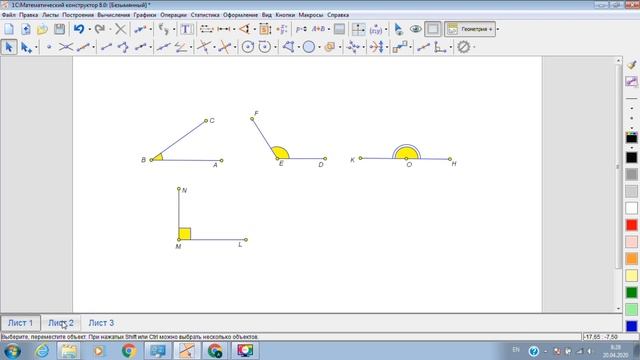Viewport: 640px width, 360px height.
Task: Switch to the Лист 2 tab
Action: coord(61,323)
